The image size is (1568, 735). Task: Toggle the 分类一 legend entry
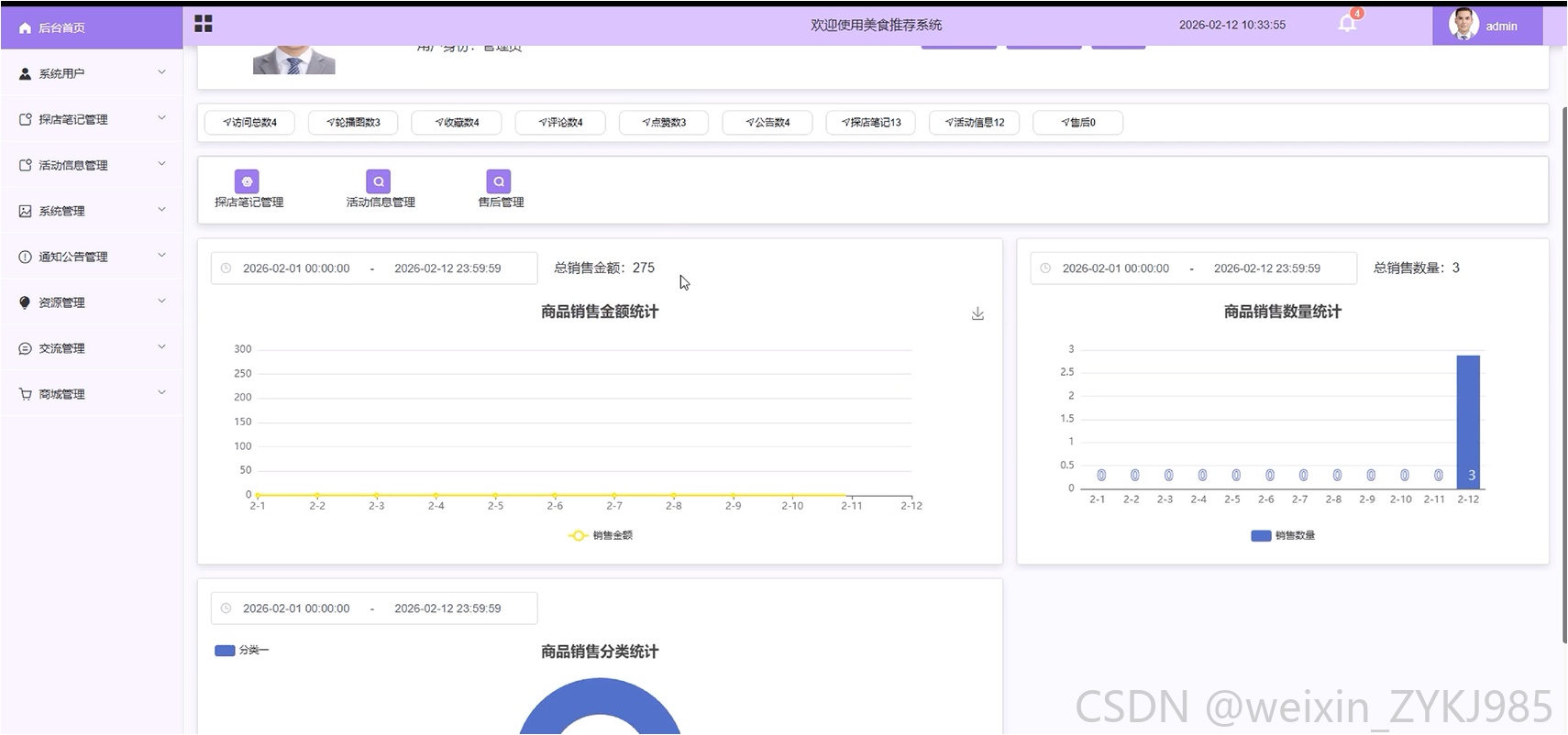(x=241, y=651)
